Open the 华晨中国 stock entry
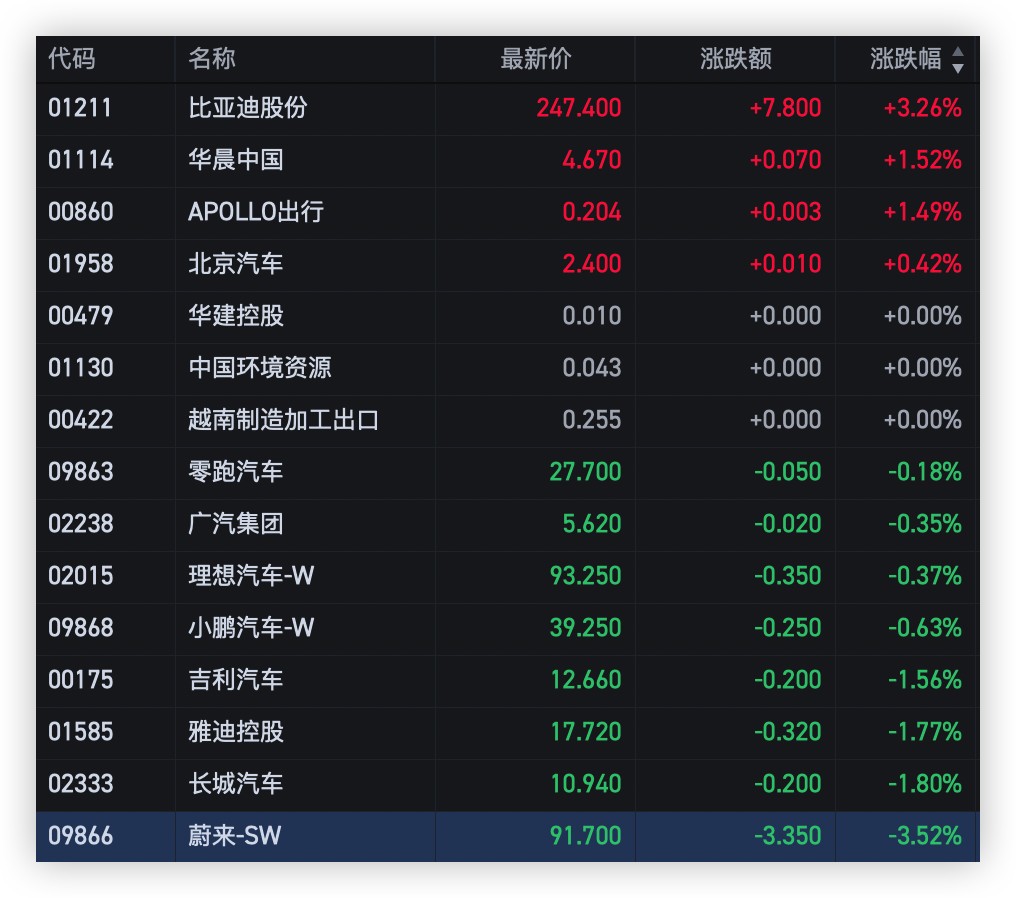Viewport: 1016px width, 898px height. (236, 160)
